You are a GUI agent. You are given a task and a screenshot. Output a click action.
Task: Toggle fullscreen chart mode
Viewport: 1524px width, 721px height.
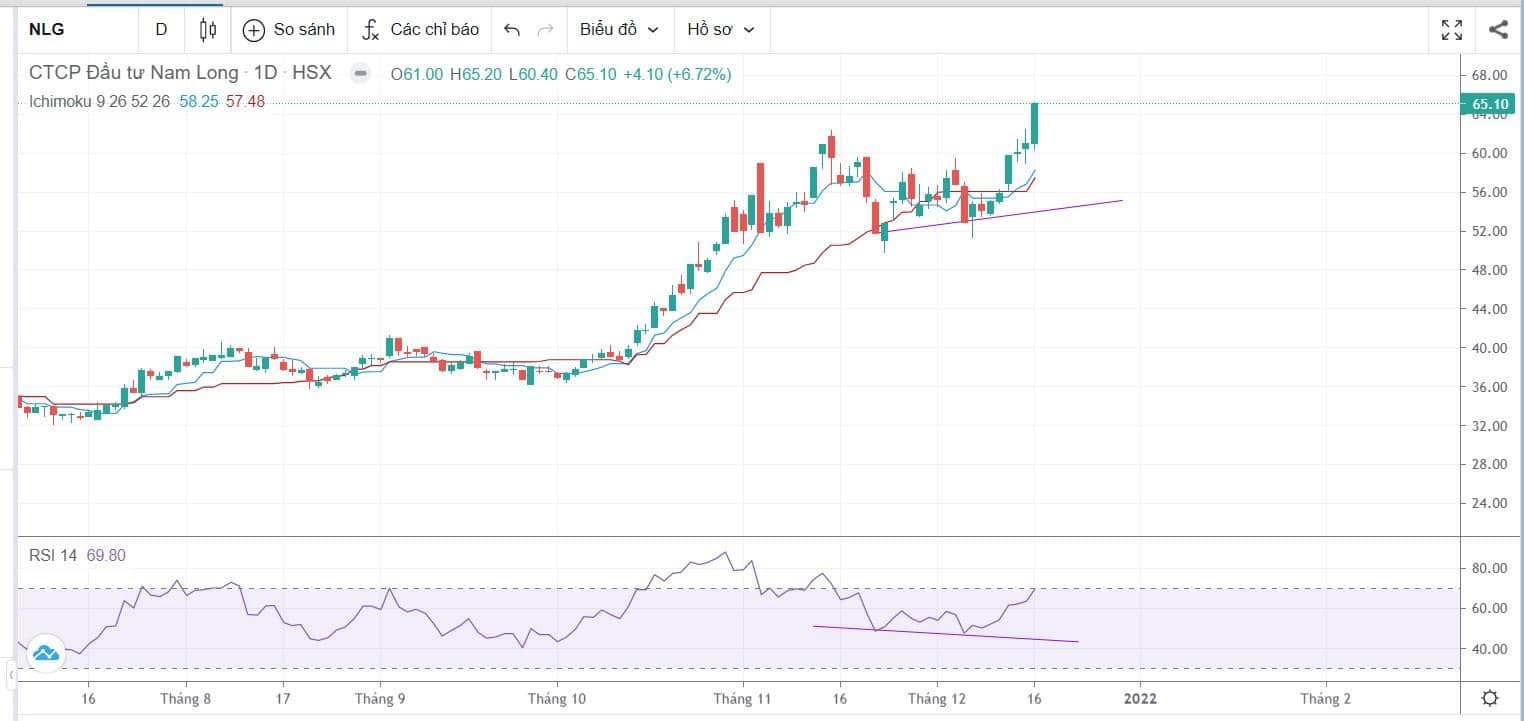(1452, 29)
